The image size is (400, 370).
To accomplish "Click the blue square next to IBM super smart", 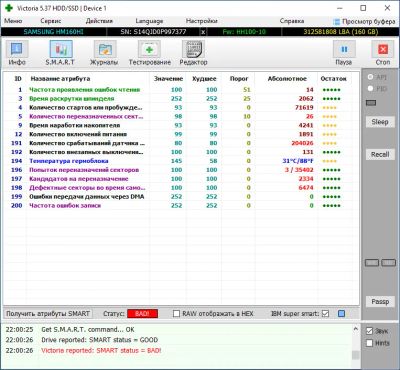I will click(341, 314).
